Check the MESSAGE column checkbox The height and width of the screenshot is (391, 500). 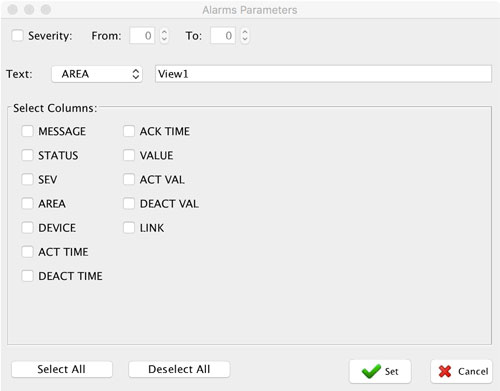(x=27, y=131)
